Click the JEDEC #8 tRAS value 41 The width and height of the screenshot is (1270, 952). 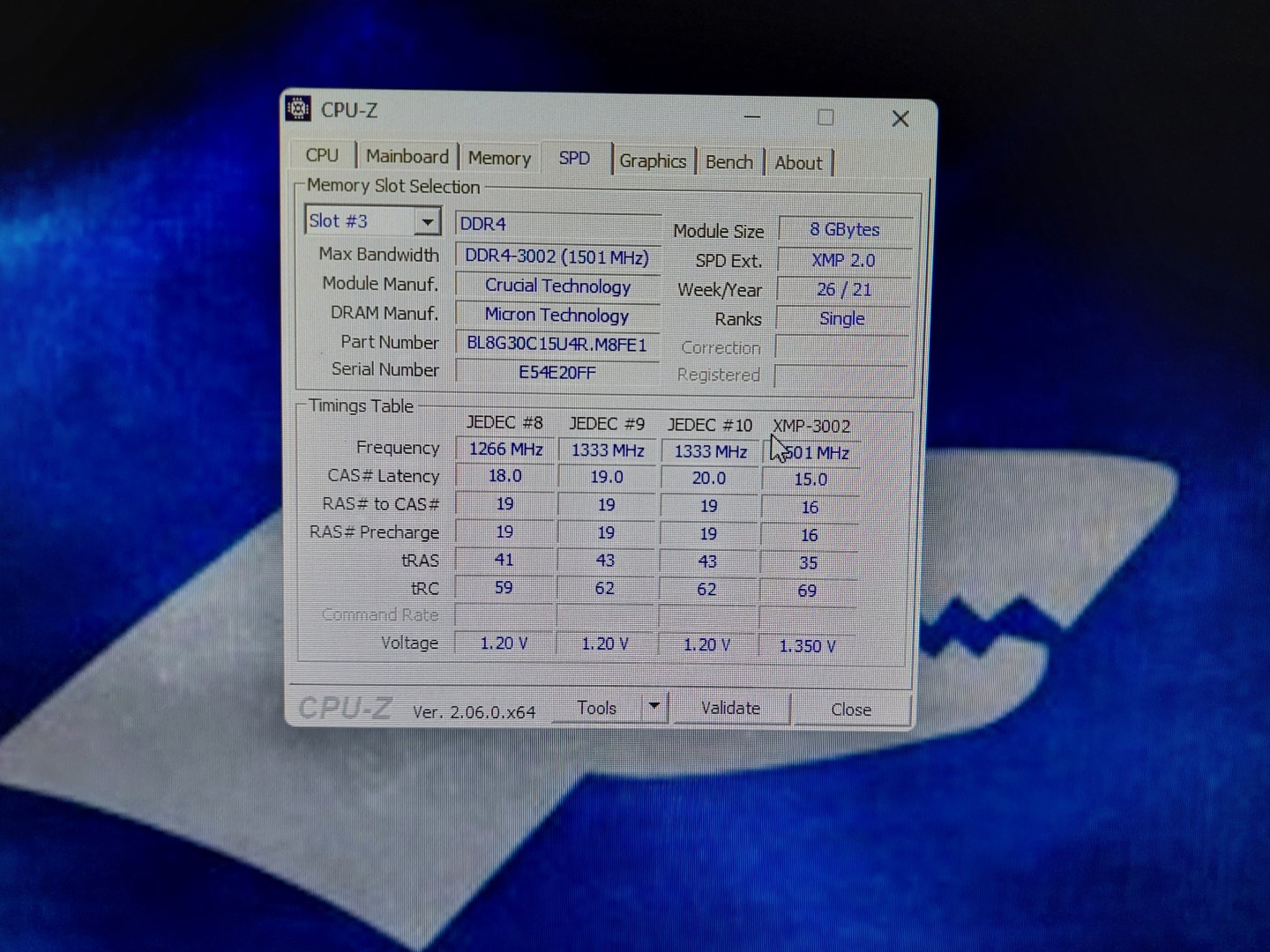(504, 560)
